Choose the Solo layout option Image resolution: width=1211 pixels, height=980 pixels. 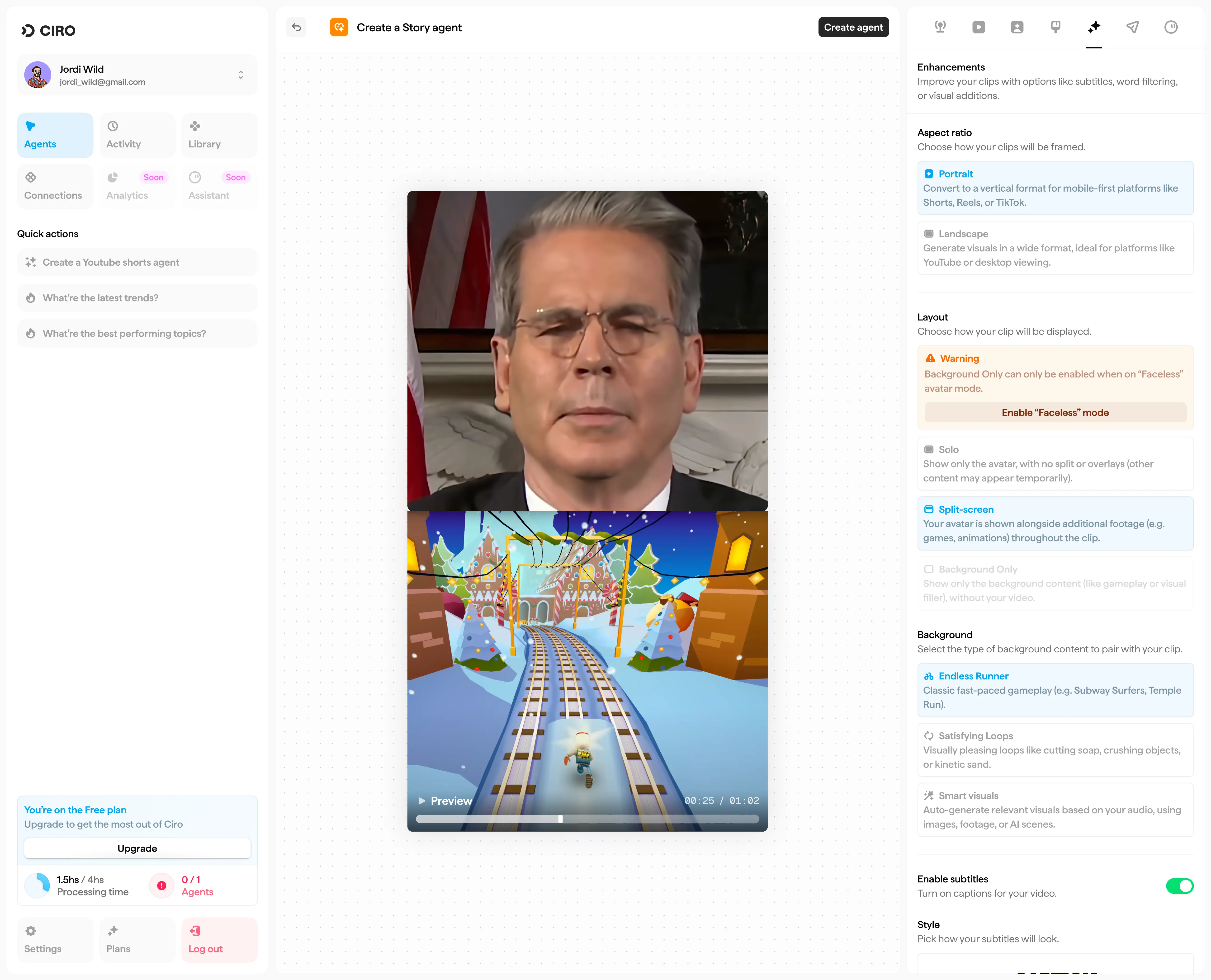(x=1055, y=463)
